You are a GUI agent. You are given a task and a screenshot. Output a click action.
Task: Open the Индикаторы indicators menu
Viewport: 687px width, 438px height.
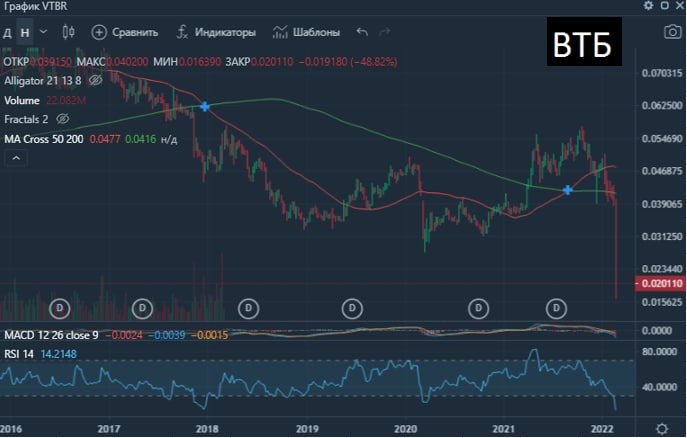click(216, 32)
